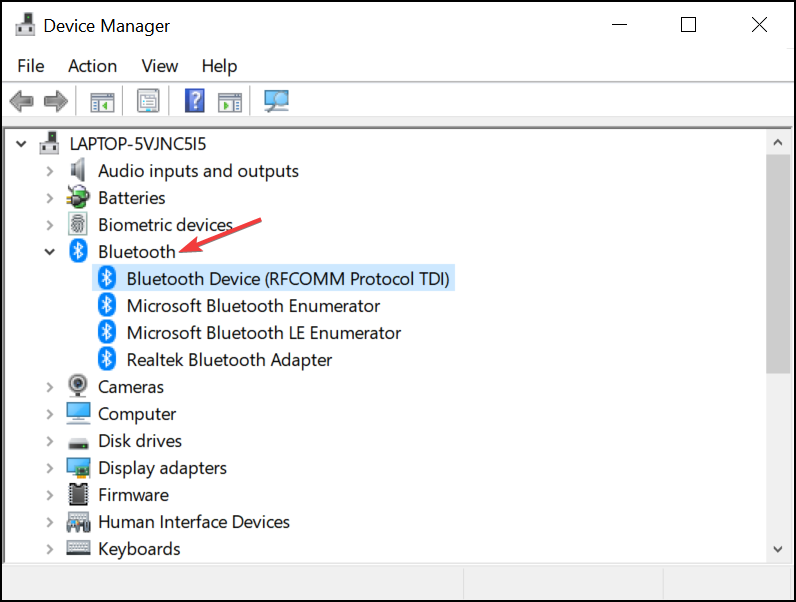Open the View menu
This screenshot has width=796, height=602.
coord(159,66)
